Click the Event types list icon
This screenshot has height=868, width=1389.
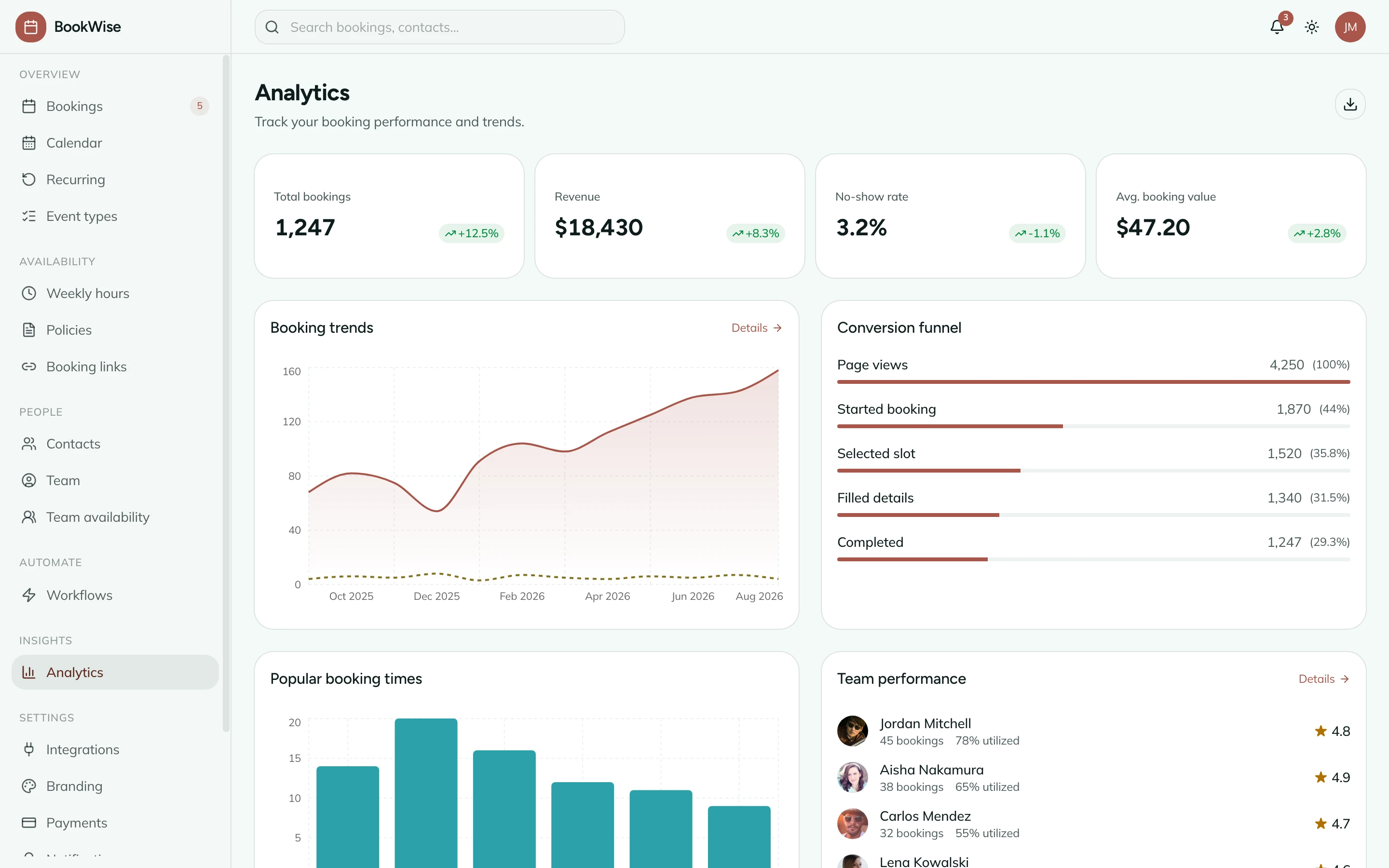tap(29, 217)
